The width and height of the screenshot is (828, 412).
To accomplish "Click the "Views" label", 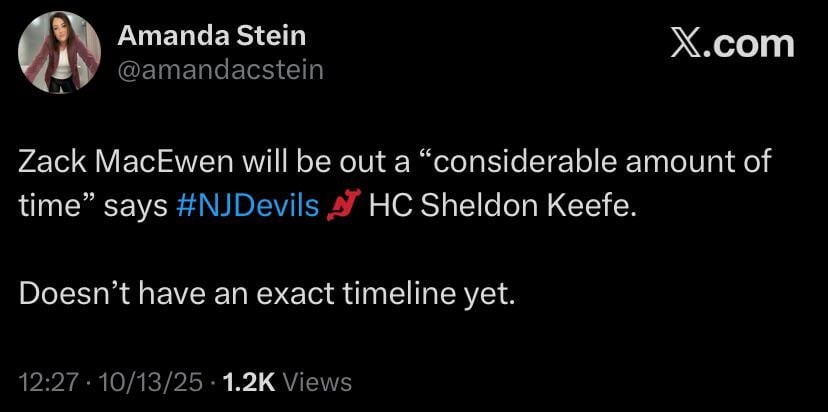I will (x=318, y=381).
